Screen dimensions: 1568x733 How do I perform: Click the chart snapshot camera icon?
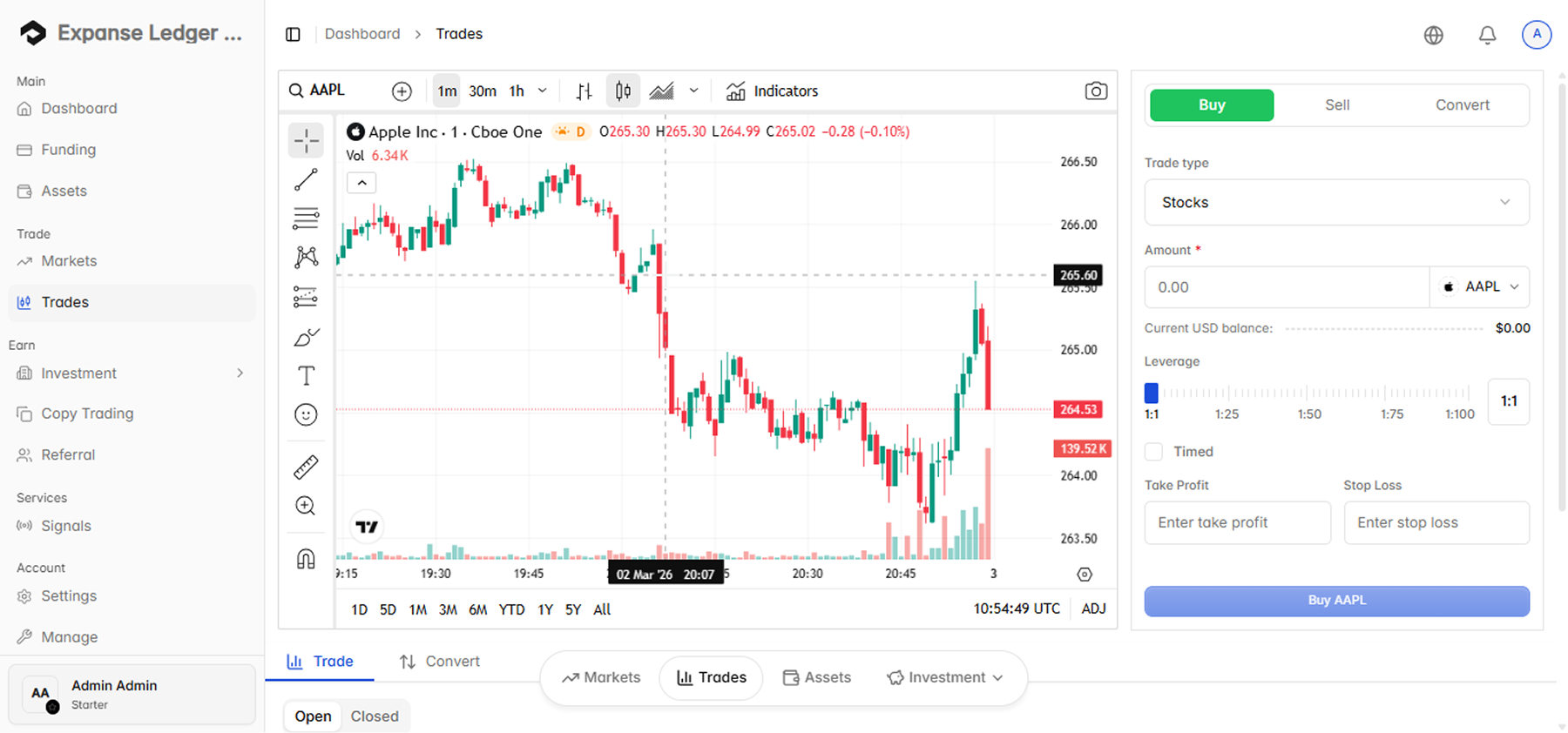tap(1096, 91)
